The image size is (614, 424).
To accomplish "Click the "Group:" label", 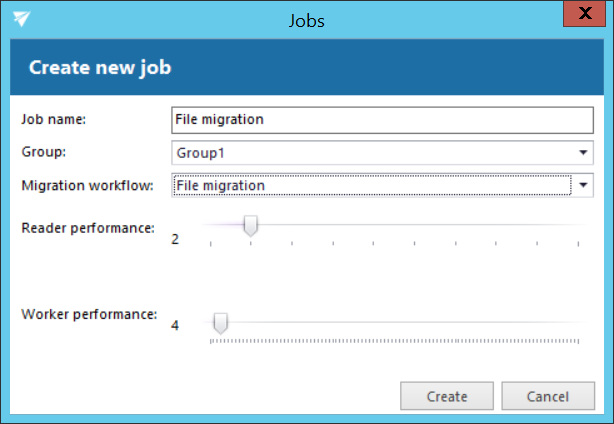I will coord(42,152).
